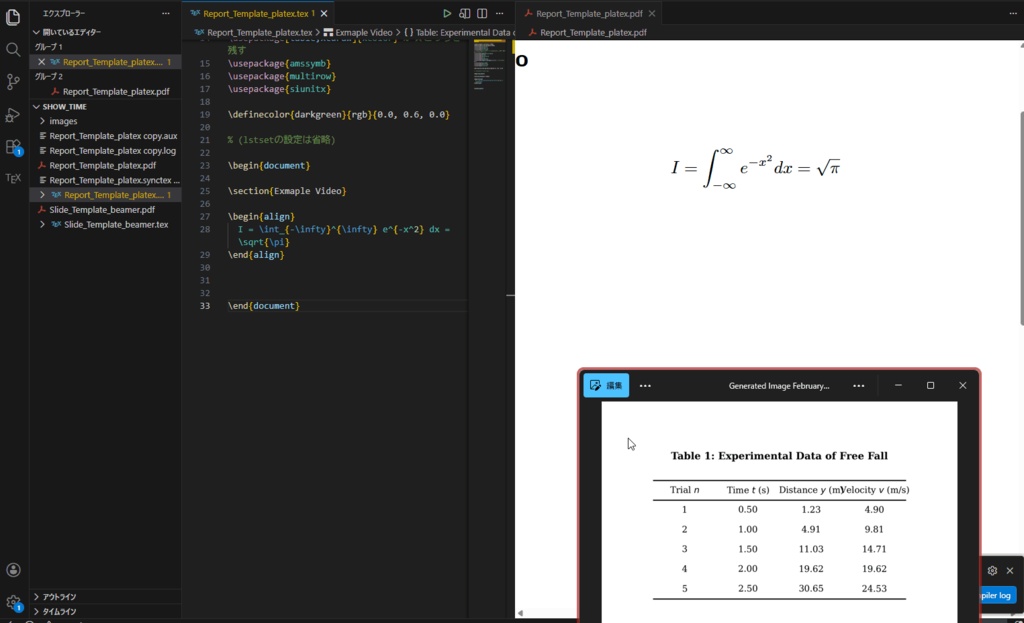Click the 19.62 distance value in table
Viewport: 1024px width, 623px height.
pos(810,569)
